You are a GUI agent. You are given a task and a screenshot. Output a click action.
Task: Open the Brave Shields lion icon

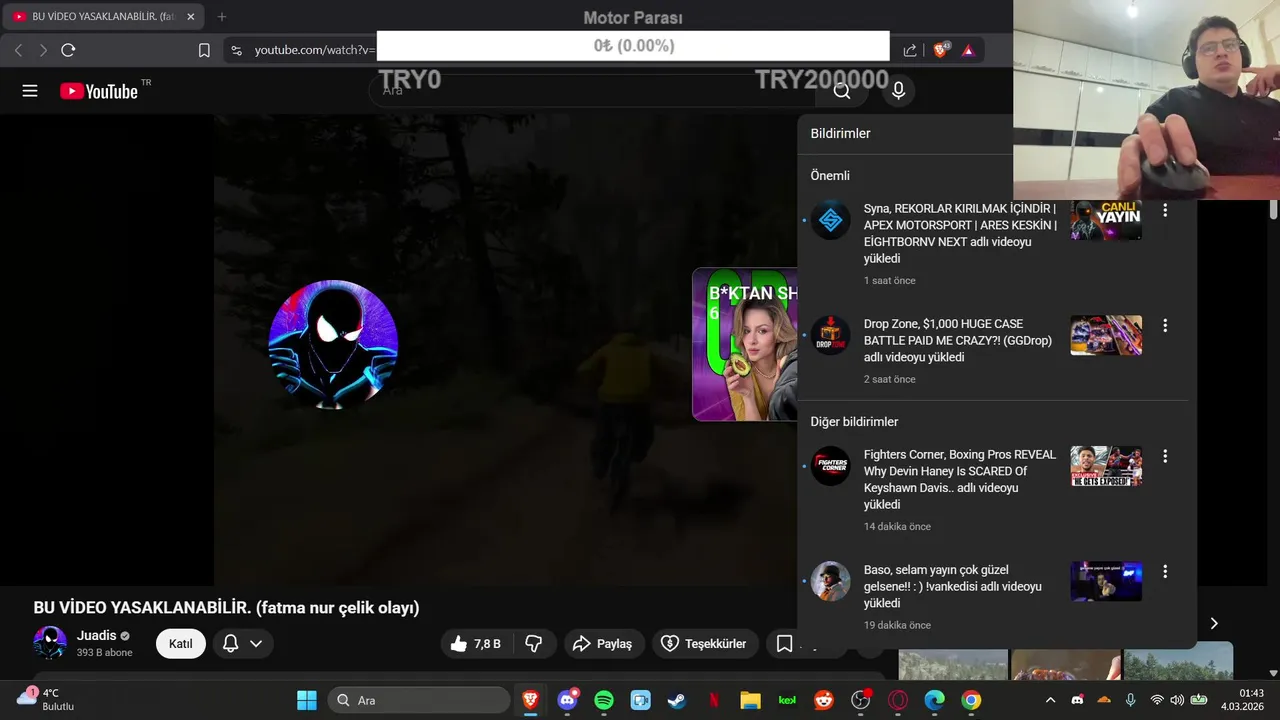[940, 50]
